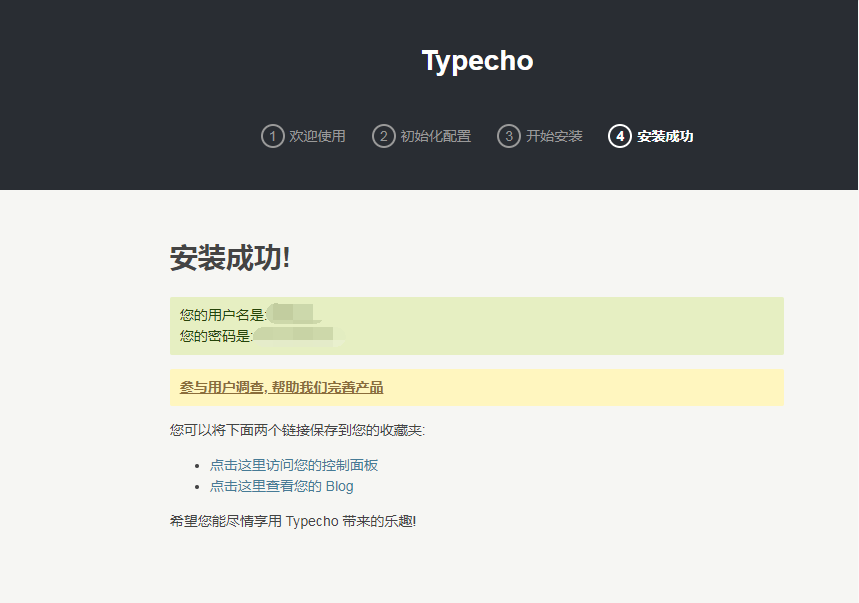Click text 希望您能尽情享用 Typecho 带来的乐趣
This screenshot has width=859, height=603.
click(293, 521)
